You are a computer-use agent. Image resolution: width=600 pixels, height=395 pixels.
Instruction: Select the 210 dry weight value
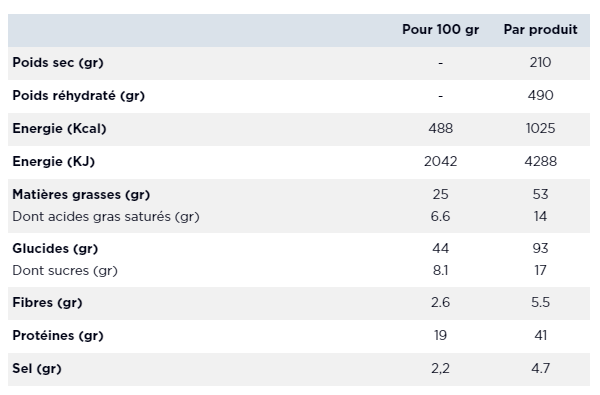point(540,63)
